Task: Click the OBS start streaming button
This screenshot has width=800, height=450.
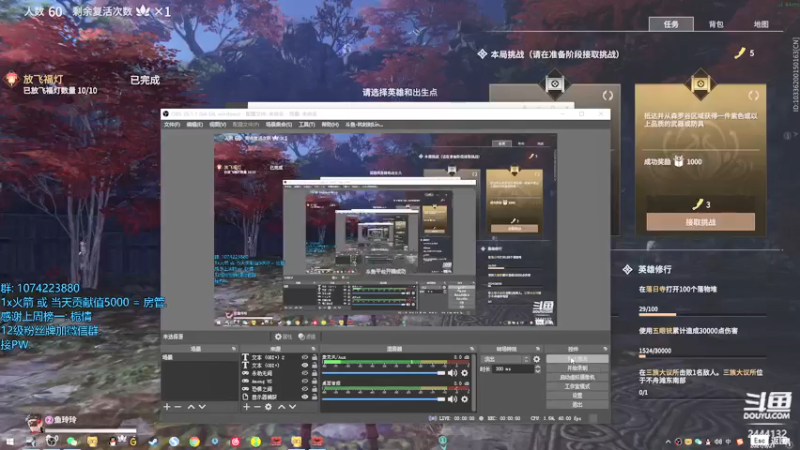Action: (577, 359)
